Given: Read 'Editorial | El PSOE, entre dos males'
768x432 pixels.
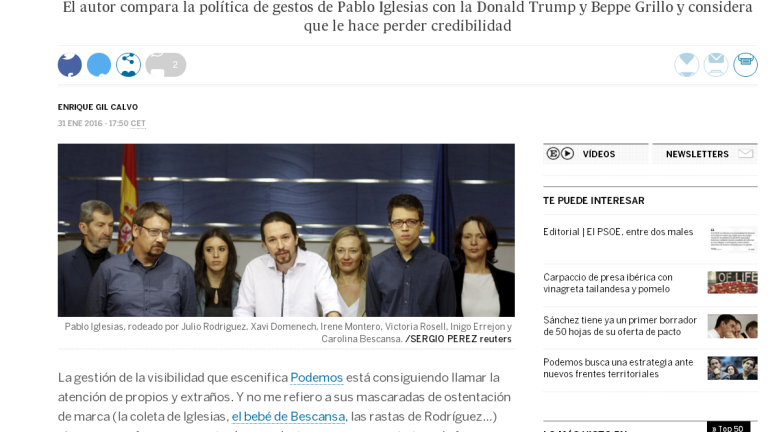Looking at the screenshot, I should pyautogui.click(x=618, y=232).
